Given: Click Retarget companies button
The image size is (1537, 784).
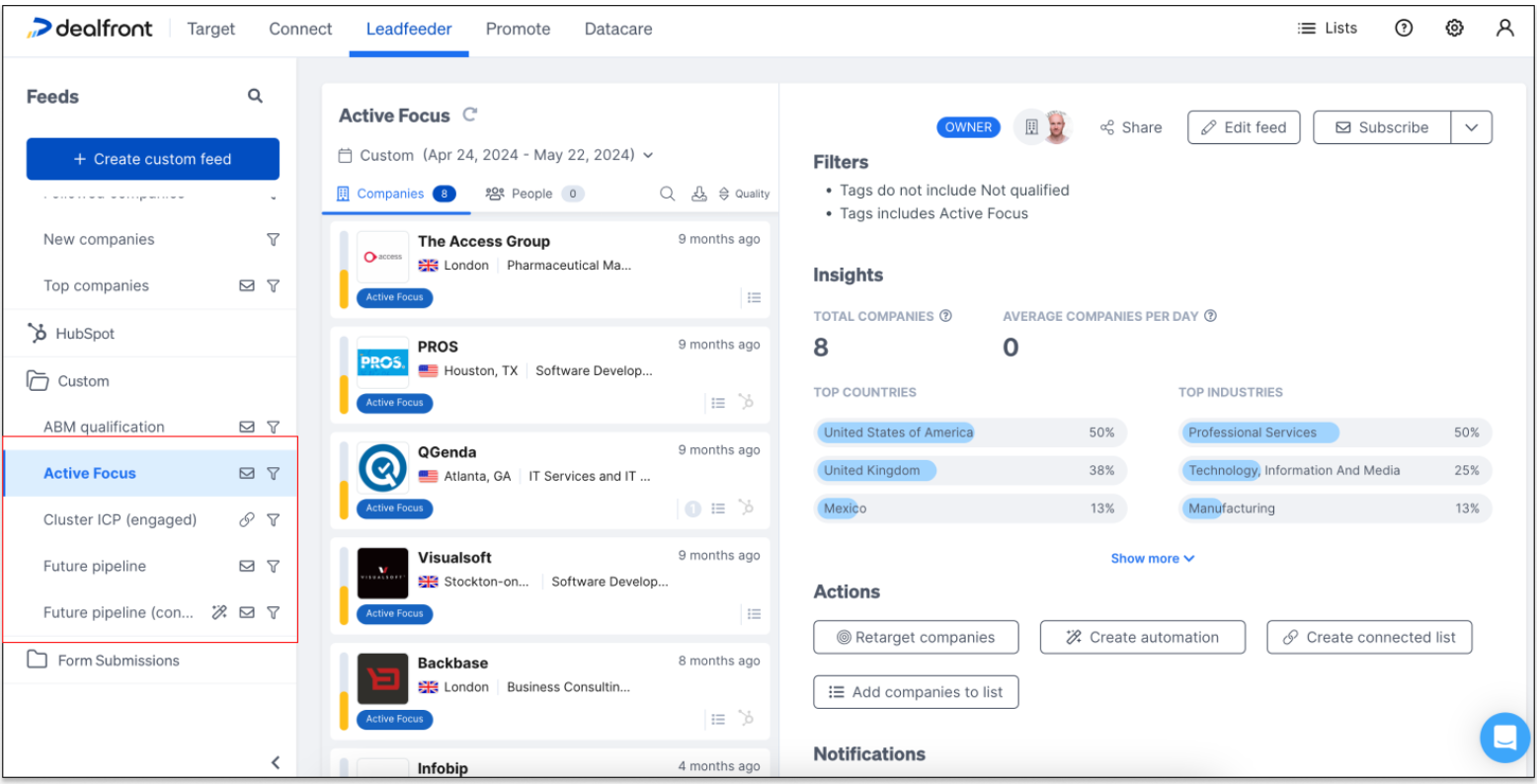Looking at the screenshot, I should [917, 637].
